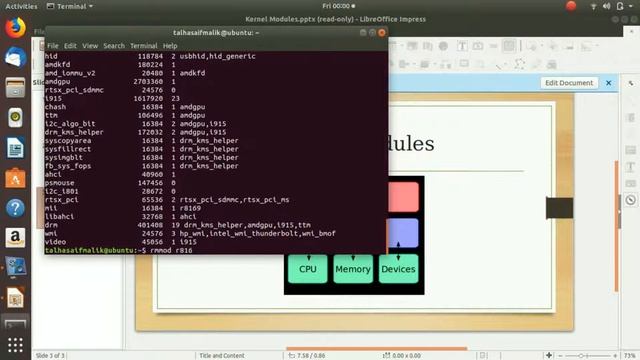The image size is (640, 360).
Task: Click Impress title 'Kernel Modules.pptx (read-only)'
Action: (x=301, y=19)
